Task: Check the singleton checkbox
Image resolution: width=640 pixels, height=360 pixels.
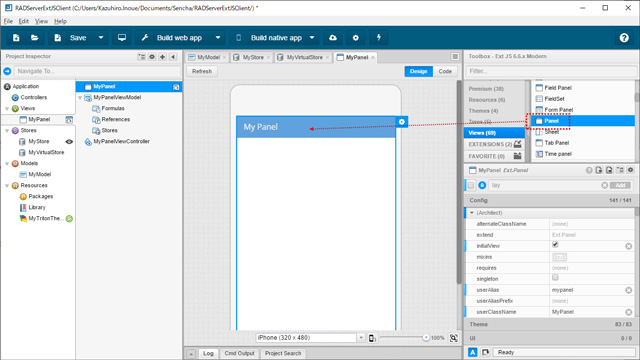Action: pos(555,278)
